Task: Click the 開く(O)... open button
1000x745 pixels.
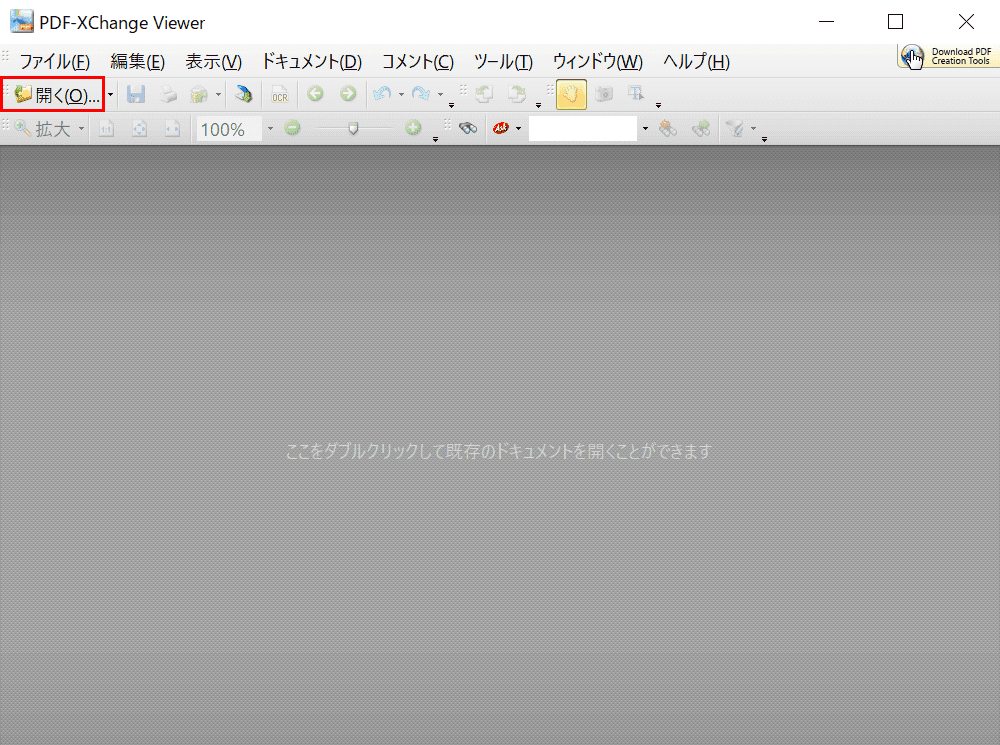Action: (57, 95)
